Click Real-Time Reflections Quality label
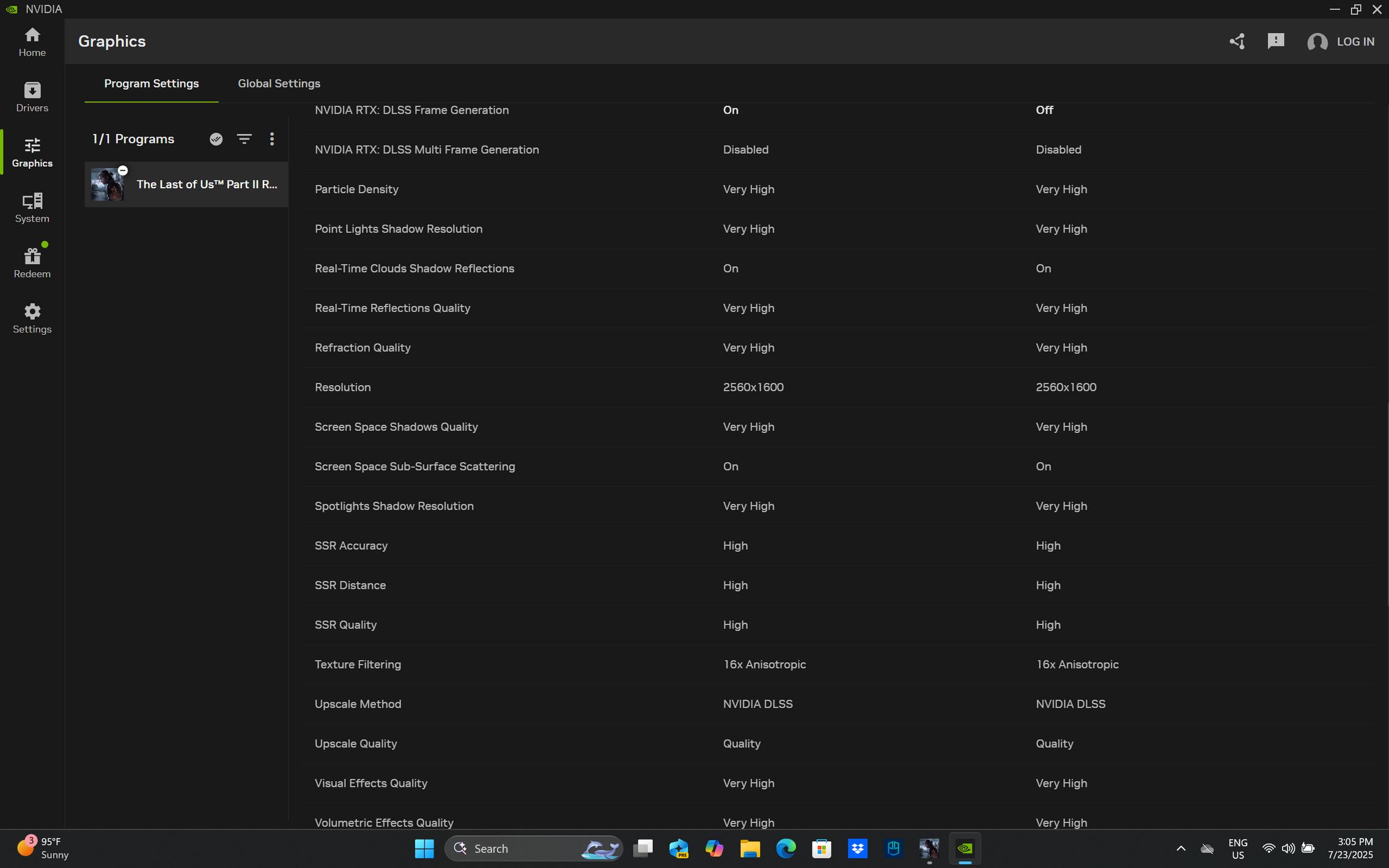Image resolution: width=1389 pixels, height=868 pixels. 392,308
